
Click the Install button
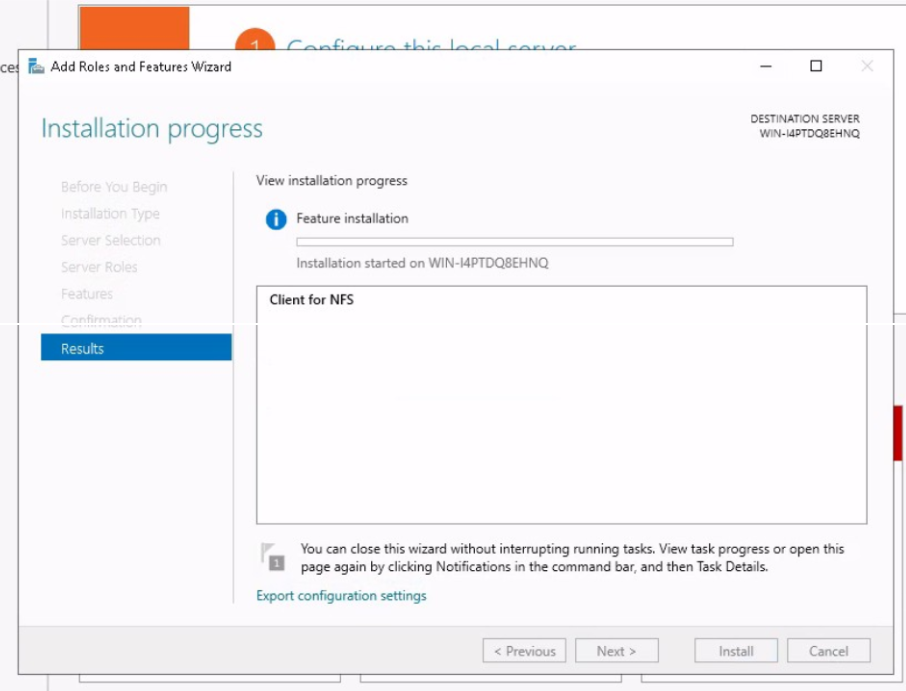pyautogui.click(x=736, y=651)
